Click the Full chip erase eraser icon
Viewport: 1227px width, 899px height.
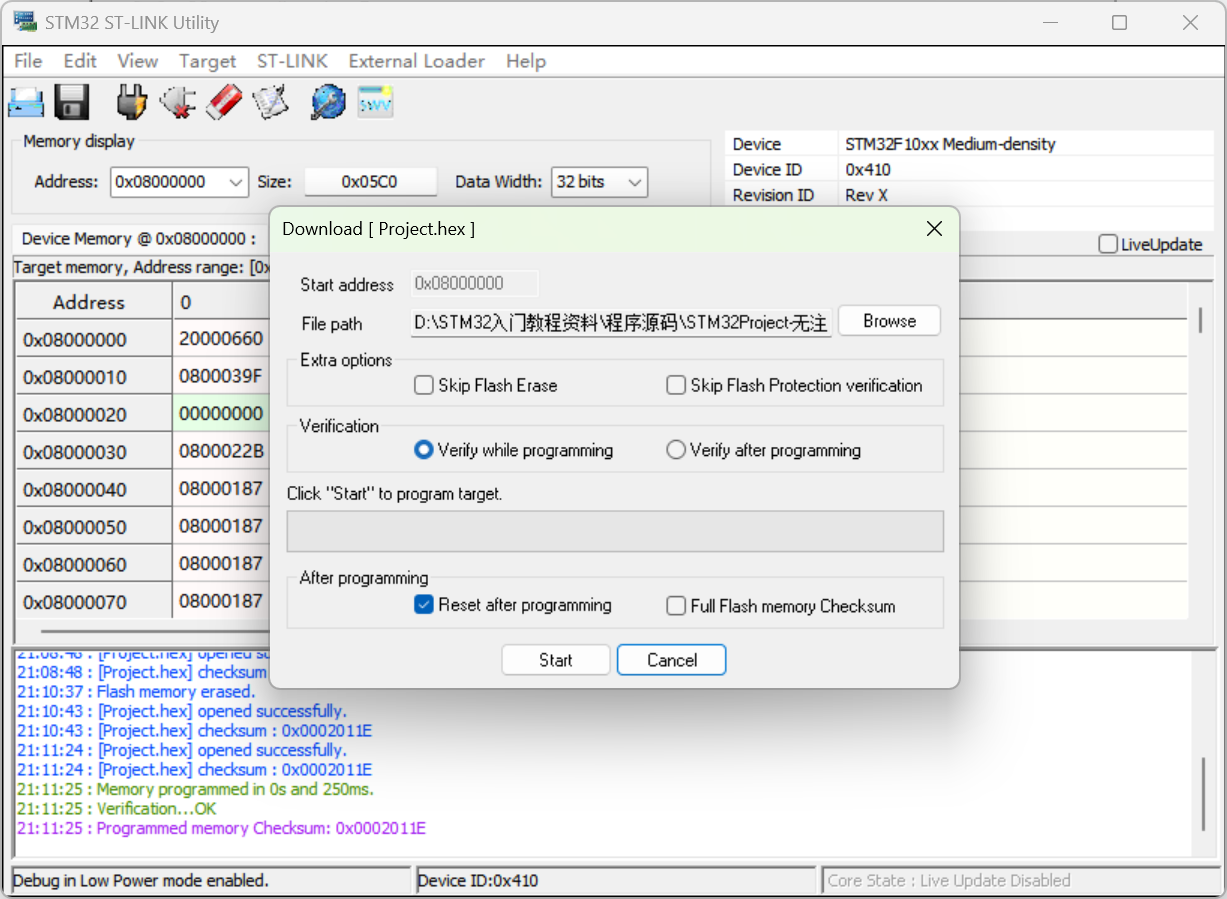224,102
